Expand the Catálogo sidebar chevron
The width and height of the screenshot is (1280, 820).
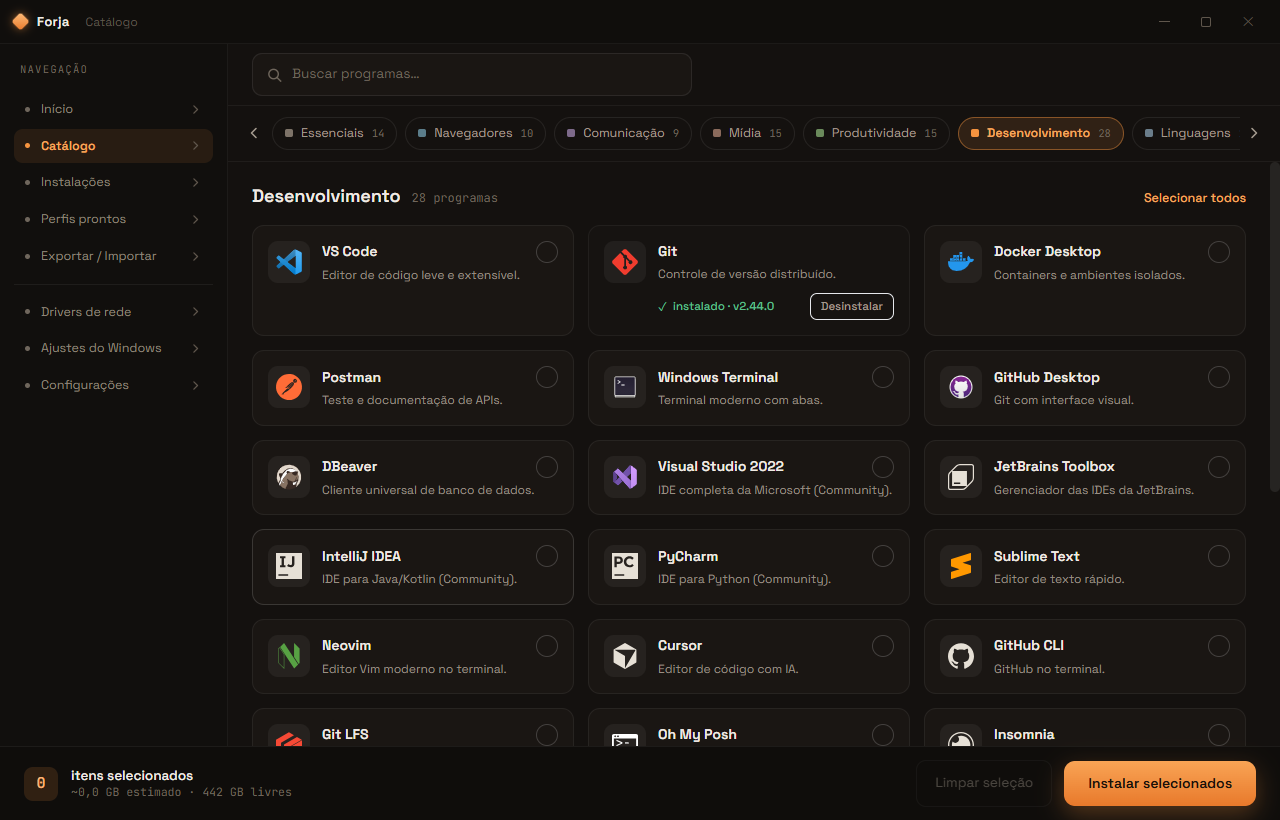pos(196,146)
